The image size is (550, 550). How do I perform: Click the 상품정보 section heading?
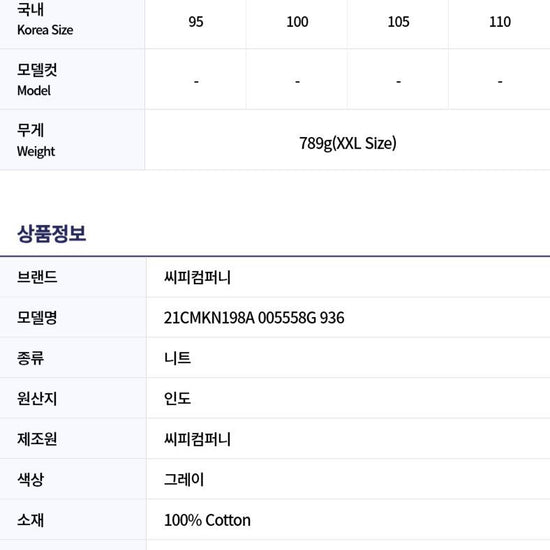point(52,234)
